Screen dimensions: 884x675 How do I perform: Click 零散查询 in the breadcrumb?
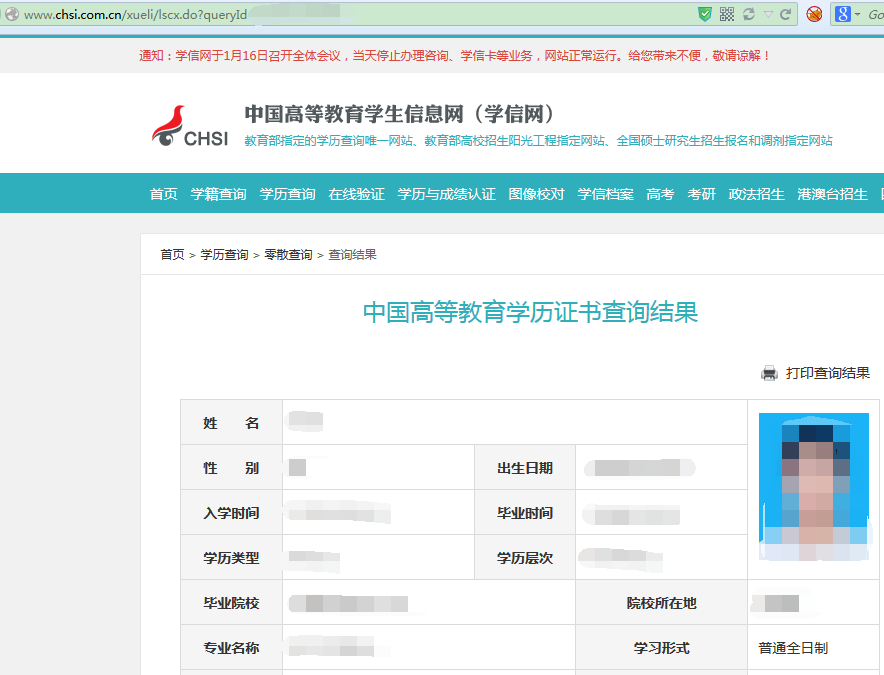[288, 255]
